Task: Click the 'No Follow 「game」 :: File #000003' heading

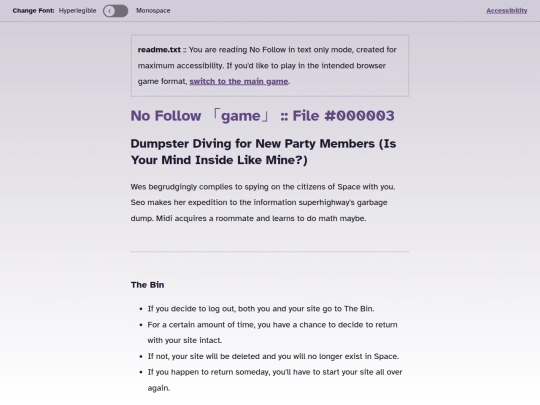Action: coord(262,116)
